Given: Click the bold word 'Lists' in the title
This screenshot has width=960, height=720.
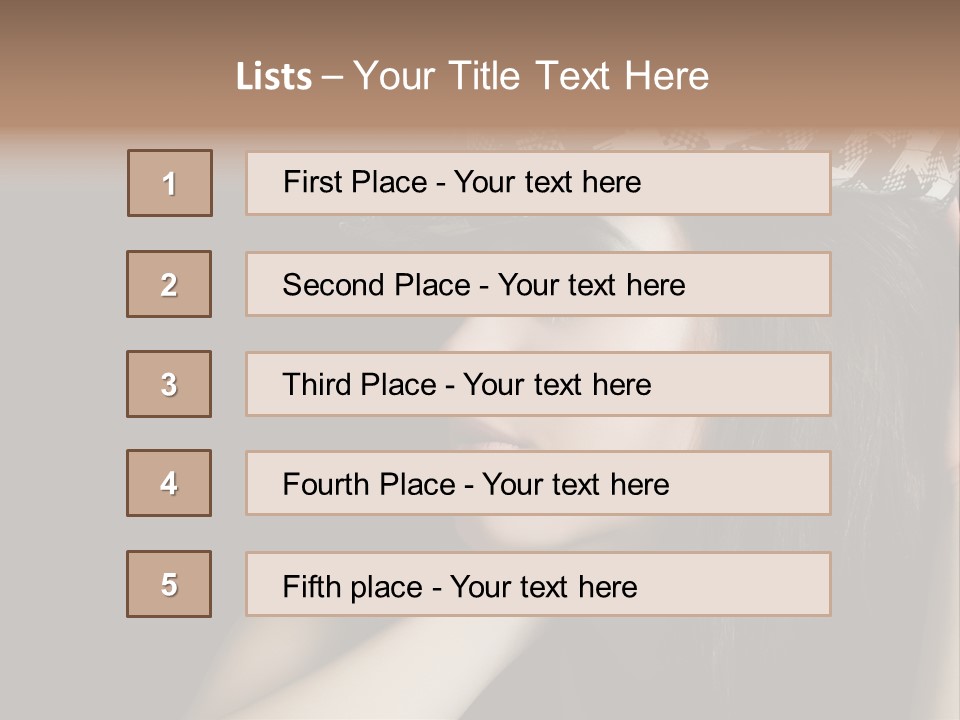Looking at the screenshot, I should (274, 77).
